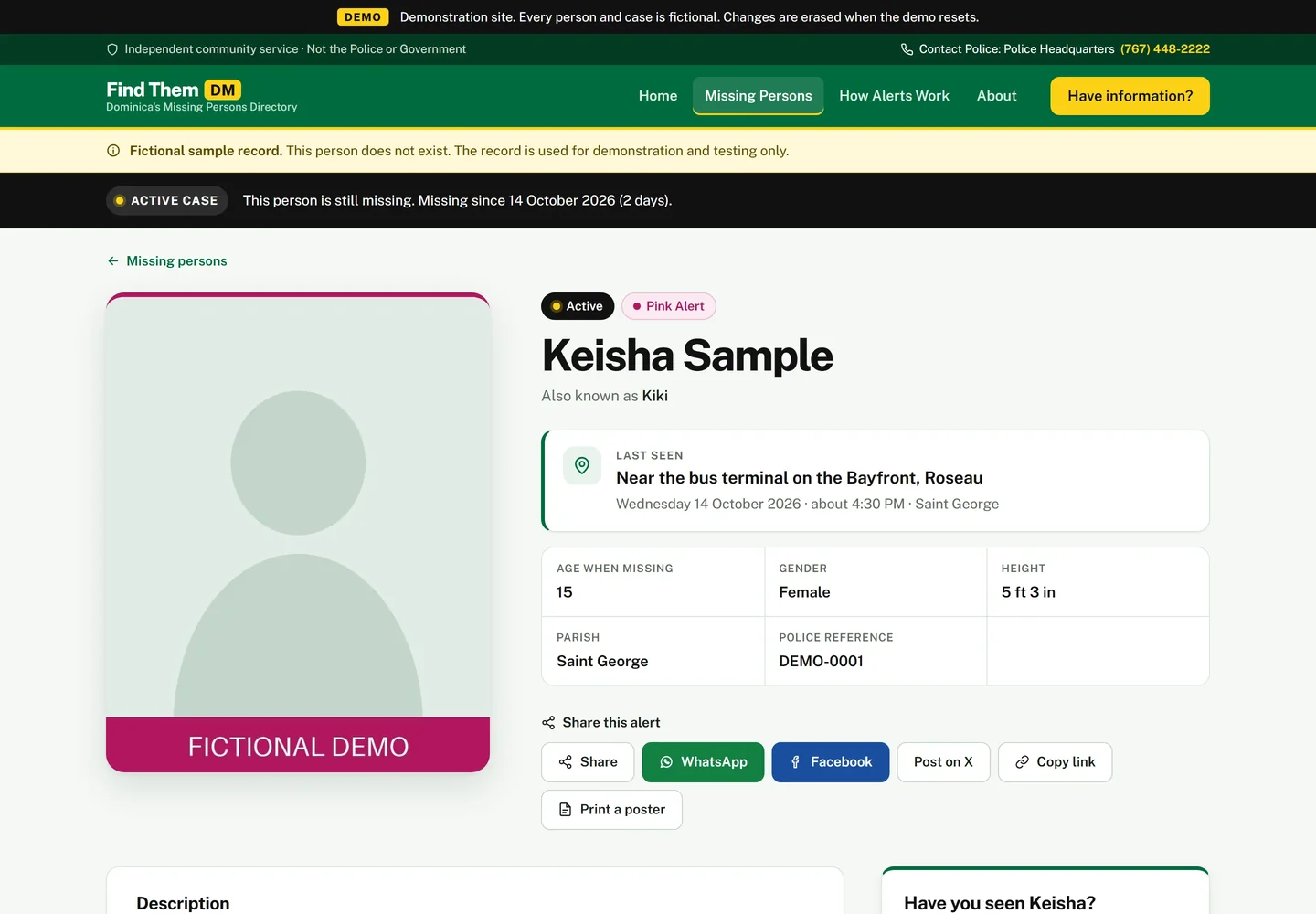Viewport: 1316px width, 914px height.
Task: Click the FICTIONAL DEMO label on photo
Action: (298, 747)
